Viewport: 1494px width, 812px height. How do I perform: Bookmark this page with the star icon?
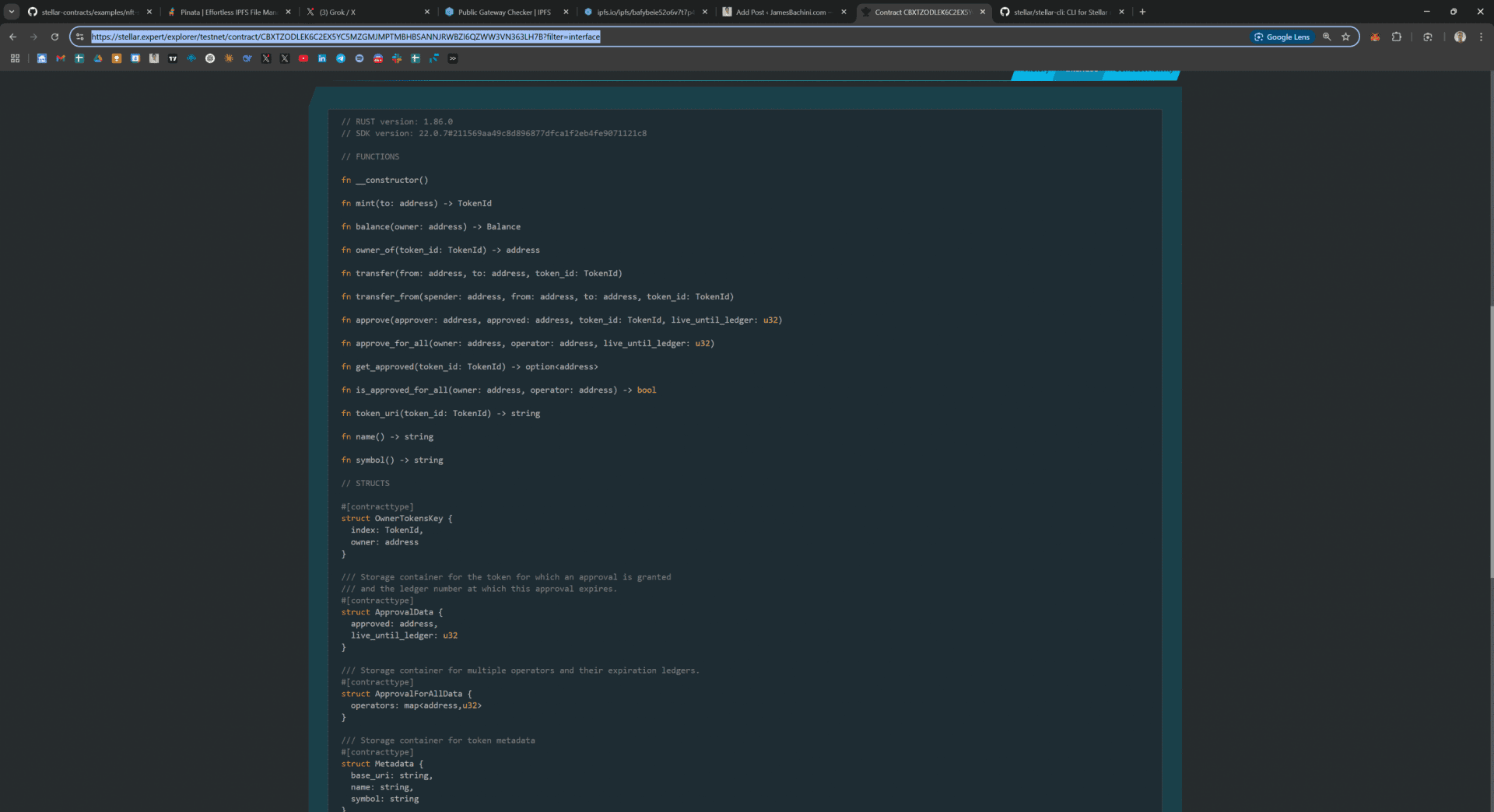click(x=1345, y=37)
